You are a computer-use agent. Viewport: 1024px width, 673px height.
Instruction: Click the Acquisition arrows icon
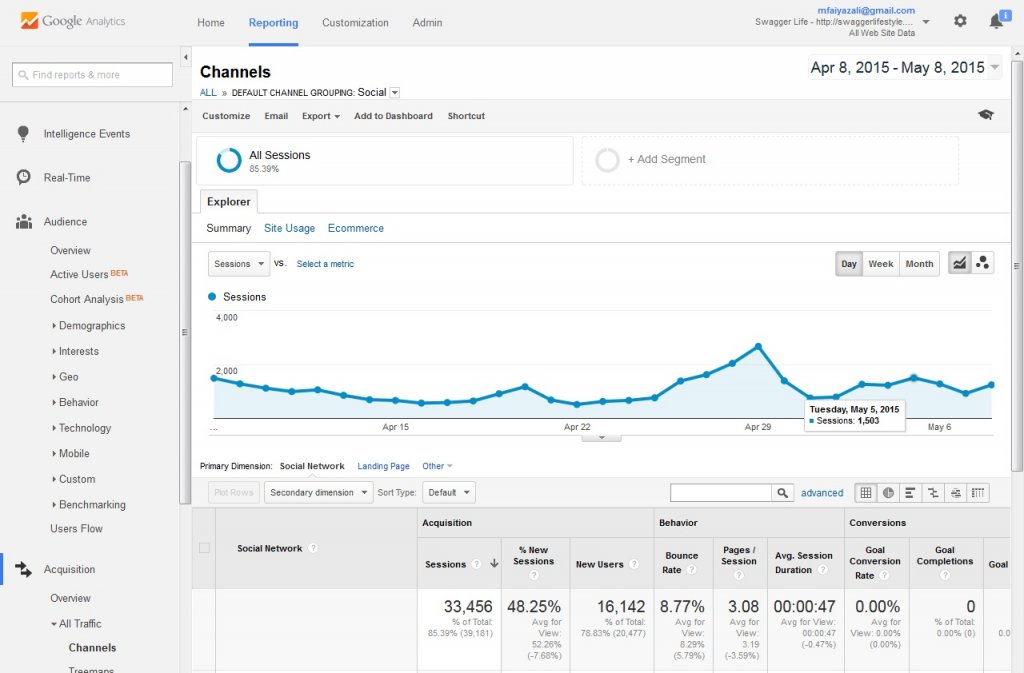pyautogui.click(x=24, y=569)
